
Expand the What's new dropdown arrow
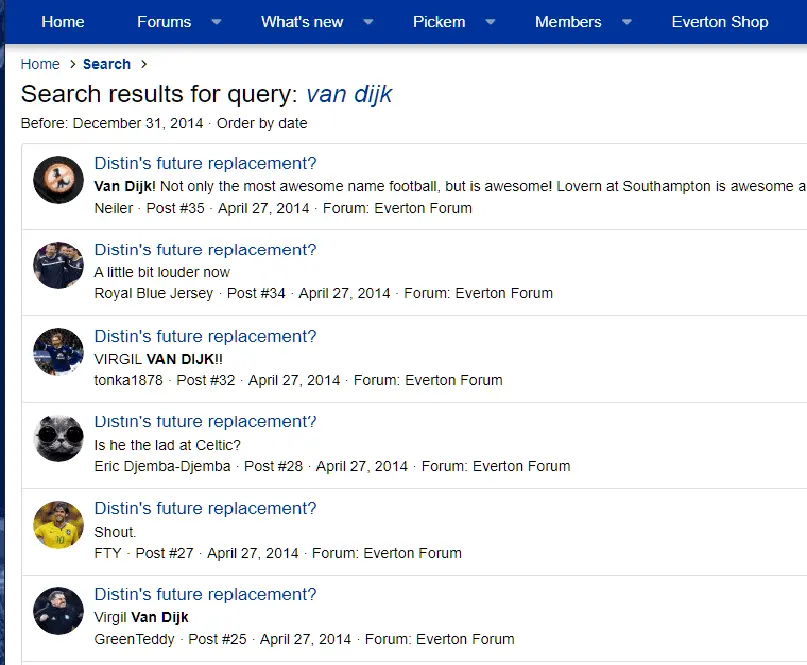coord(368,22)
